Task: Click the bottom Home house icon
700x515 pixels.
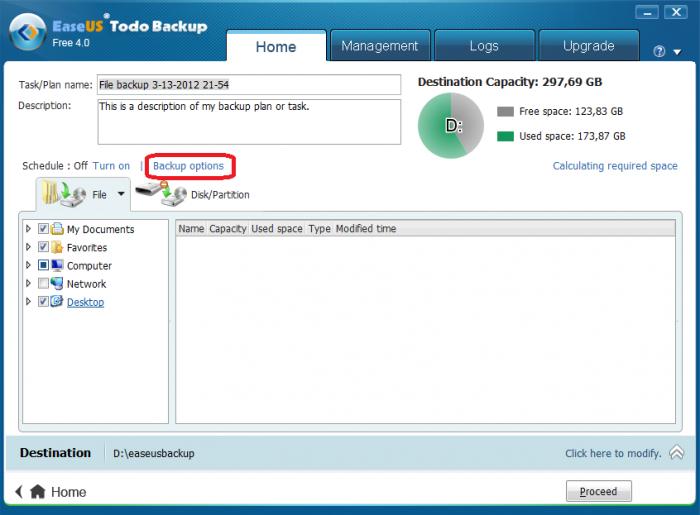Action: tap(38, 492)
